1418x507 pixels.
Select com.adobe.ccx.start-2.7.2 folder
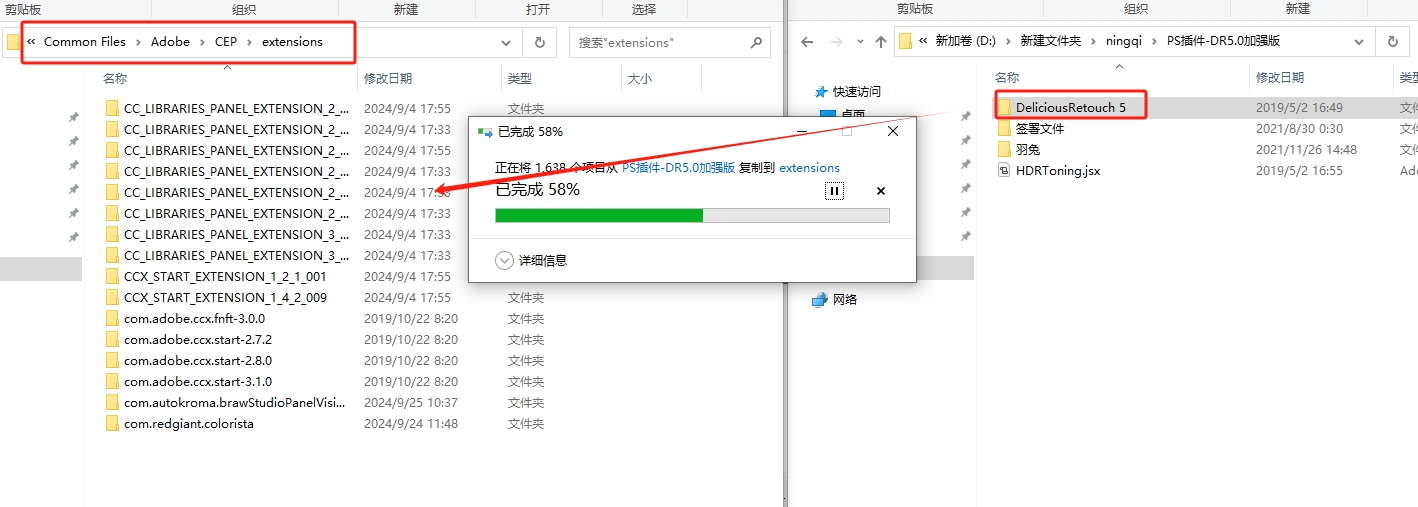click(198, 339)
